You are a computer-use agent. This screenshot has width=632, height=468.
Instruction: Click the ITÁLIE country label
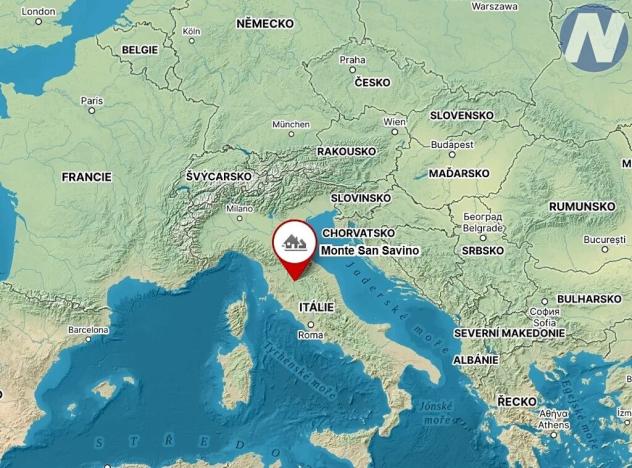(316, 308)
